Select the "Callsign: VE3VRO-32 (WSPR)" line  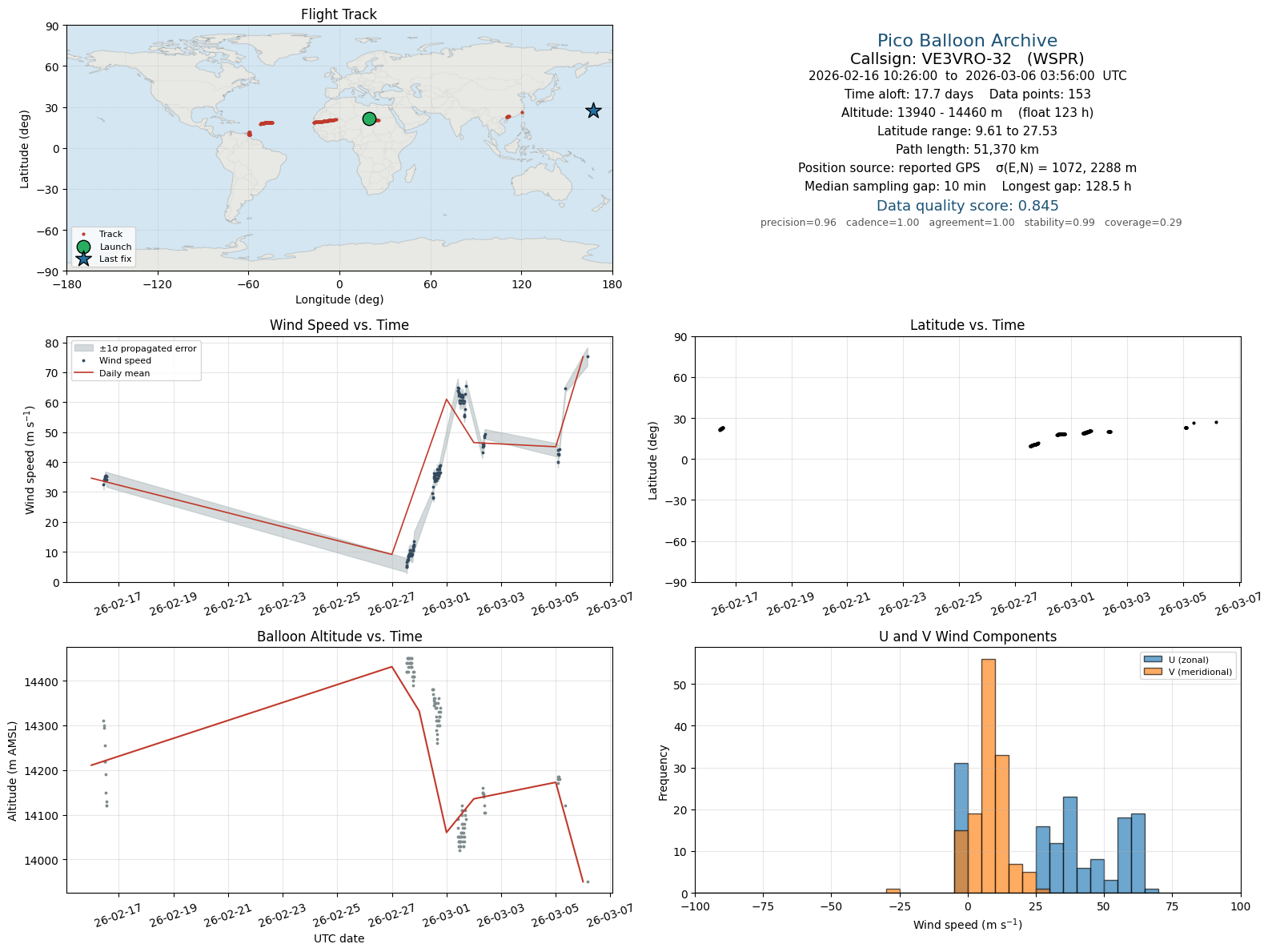967,58
